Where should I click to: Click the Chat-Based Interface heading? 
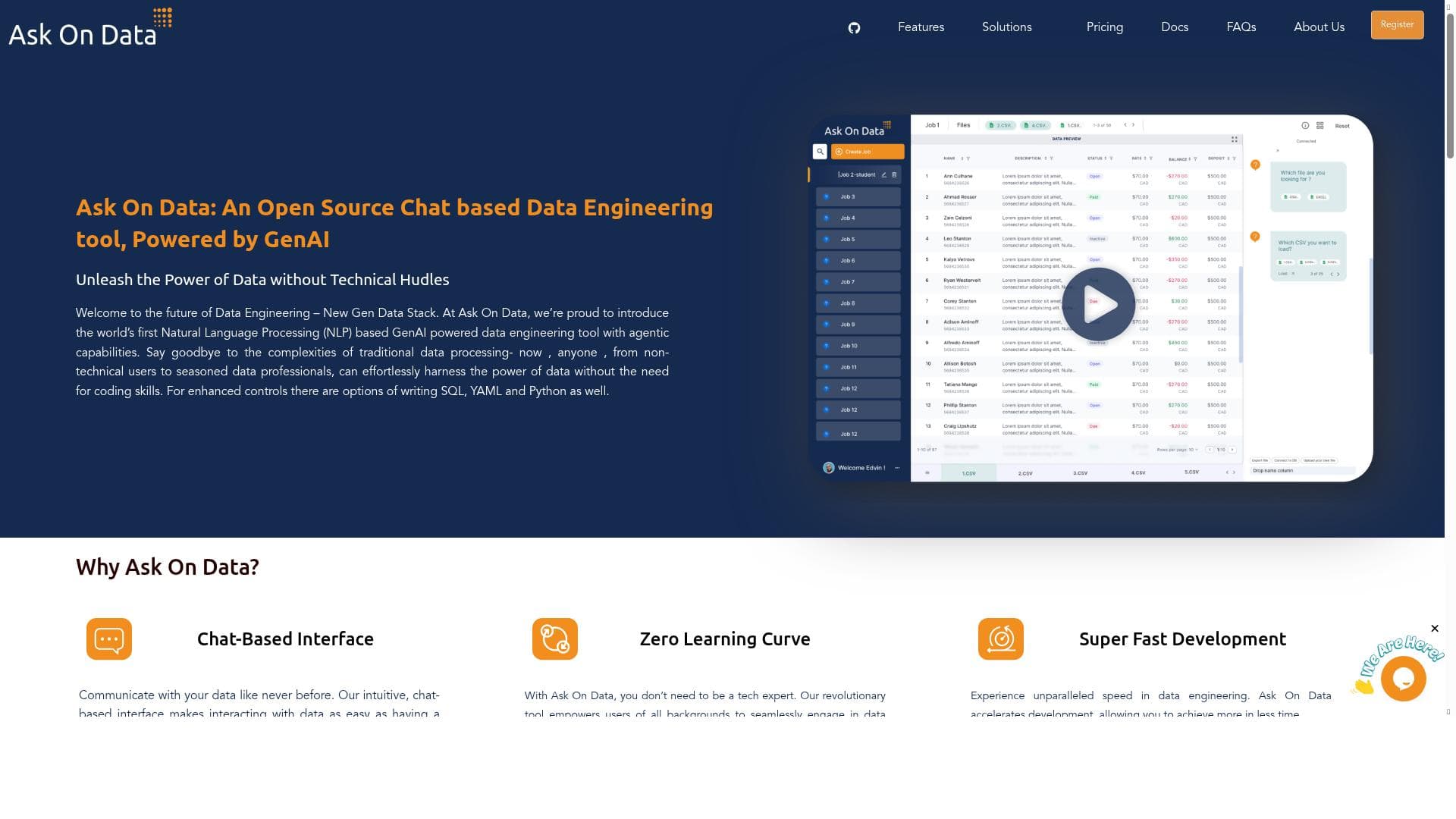coord(285,639)
